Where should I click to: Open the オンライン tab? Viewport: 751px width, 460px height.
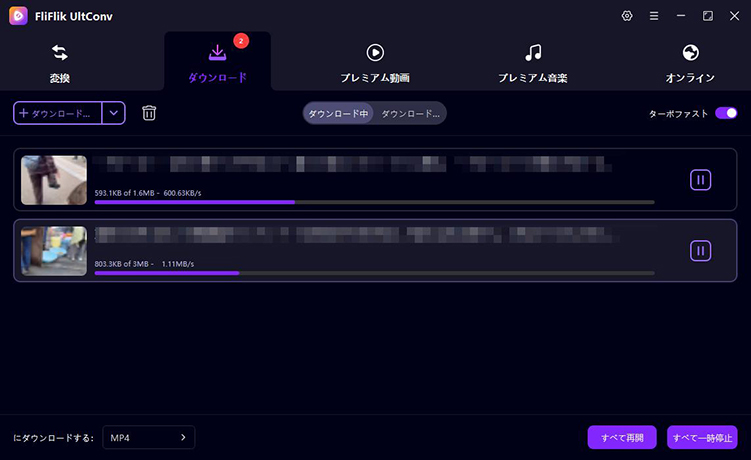[690, 64]
